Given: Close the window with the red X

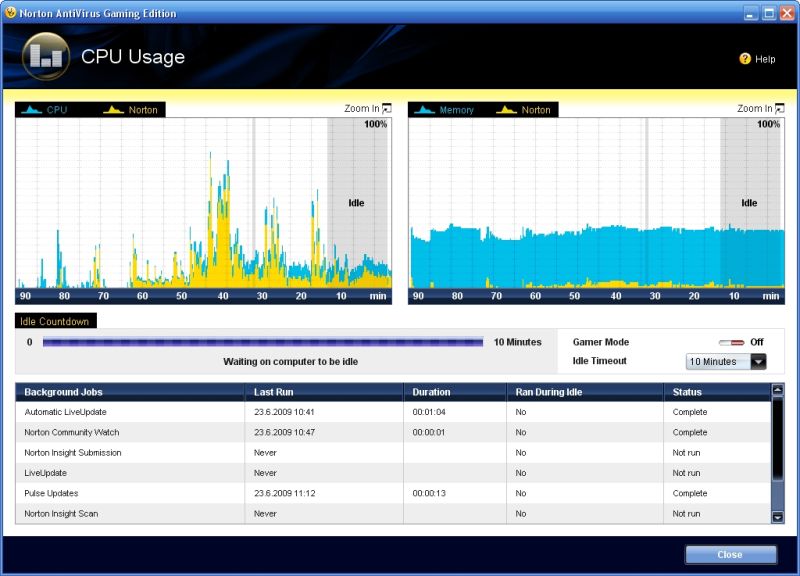Looking at the screenshot, I should click(787, 13).
